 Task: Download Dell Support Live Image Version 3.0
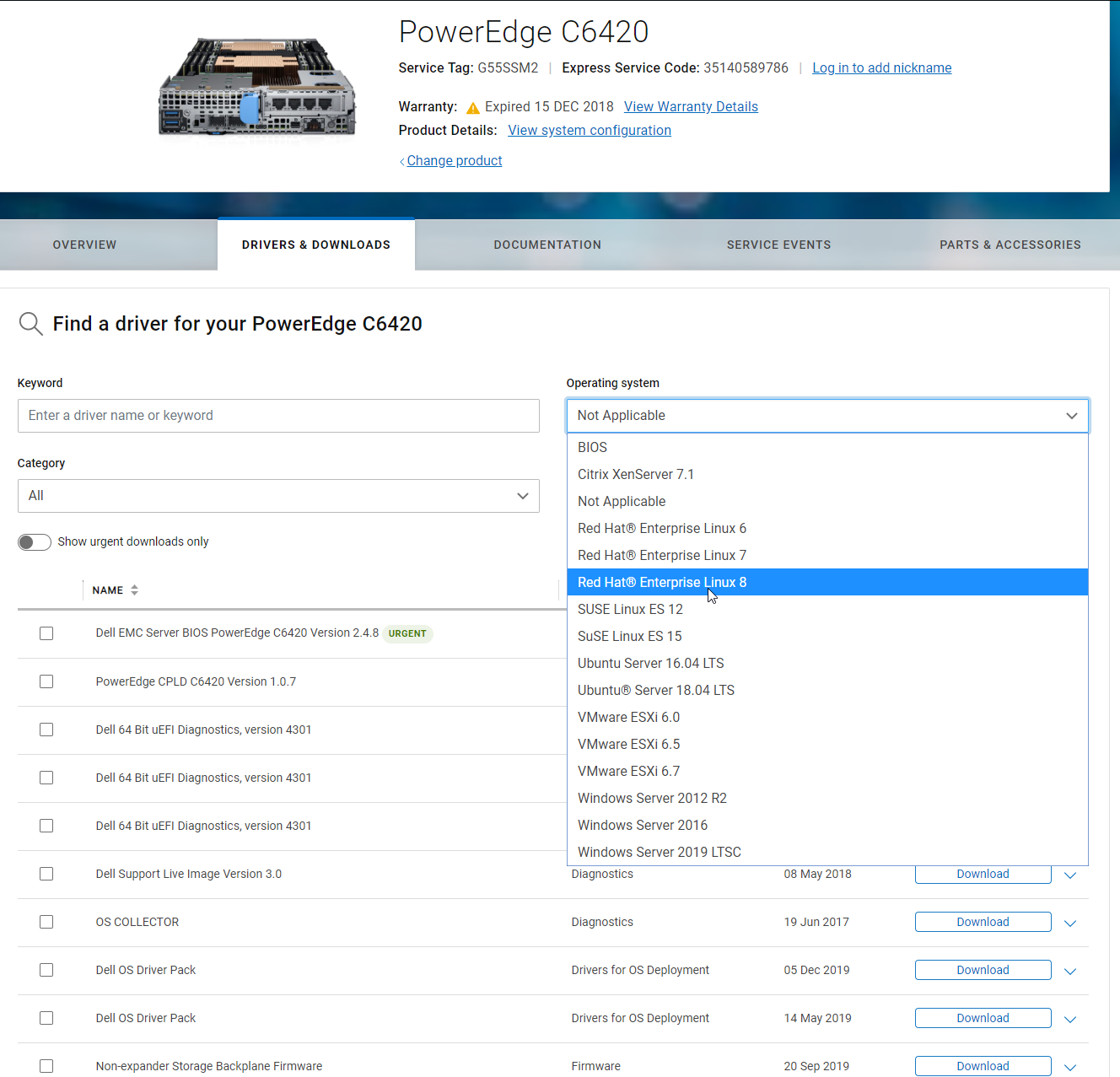point(983,874)
